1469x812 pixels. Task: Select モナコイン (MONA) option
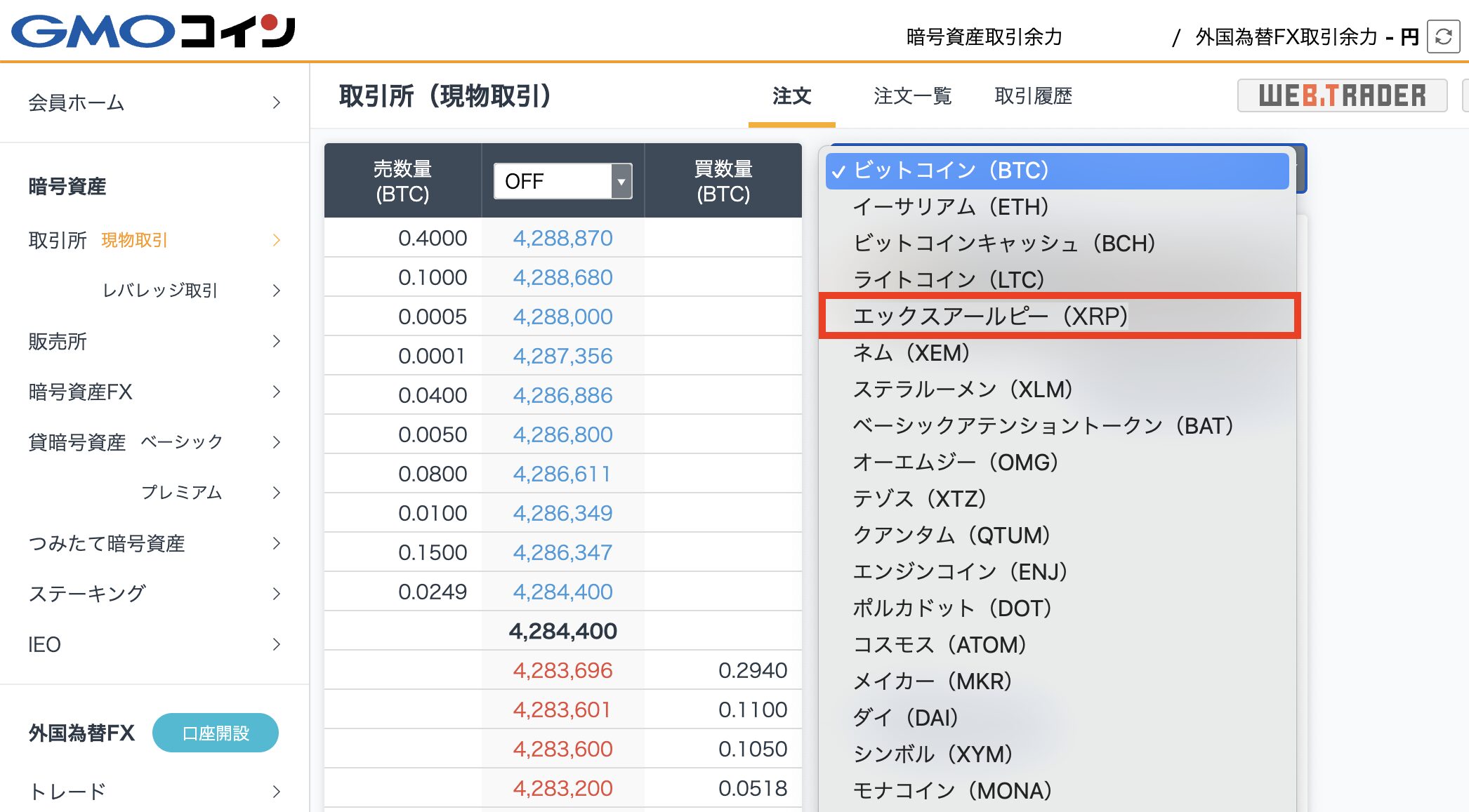(1058, 791)
